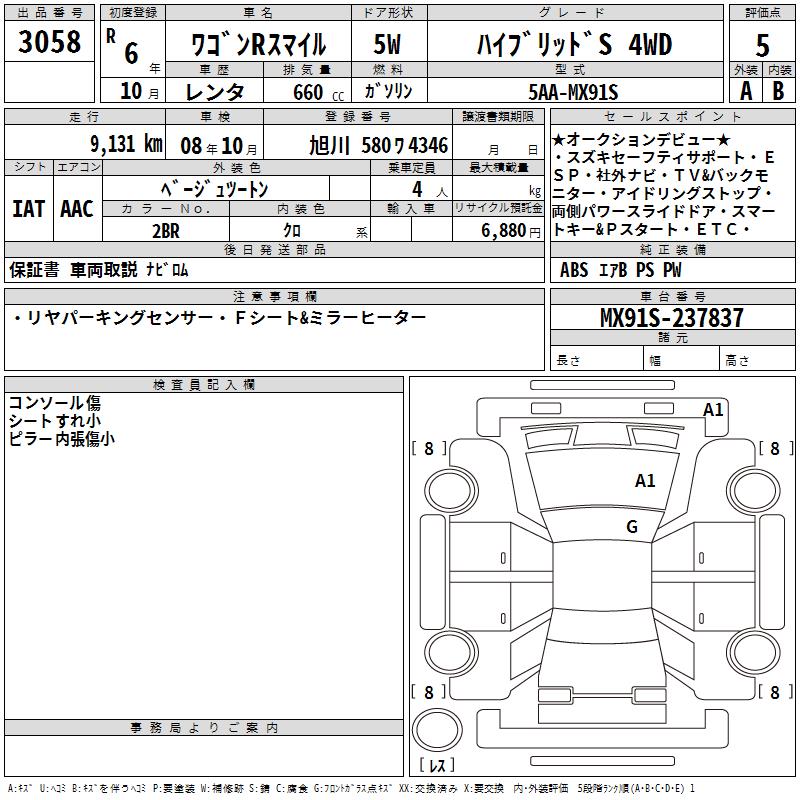Click the sales point ★オークションデビュー★
Viewport: 800px width, 800px height.
[641, 139]
